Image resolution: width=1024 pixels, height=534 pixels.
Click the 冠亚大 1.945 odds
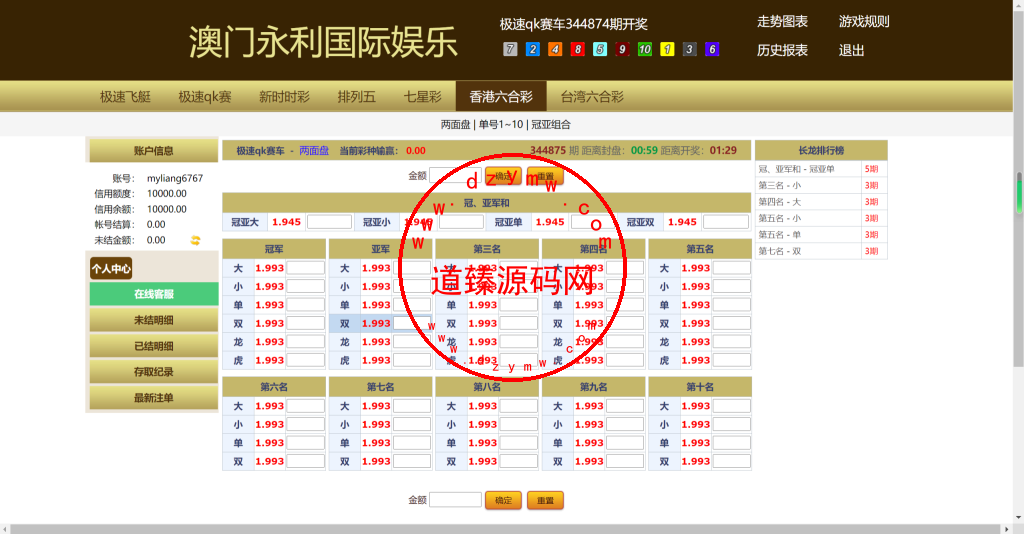pyautogui.click(x=286, y=222)
